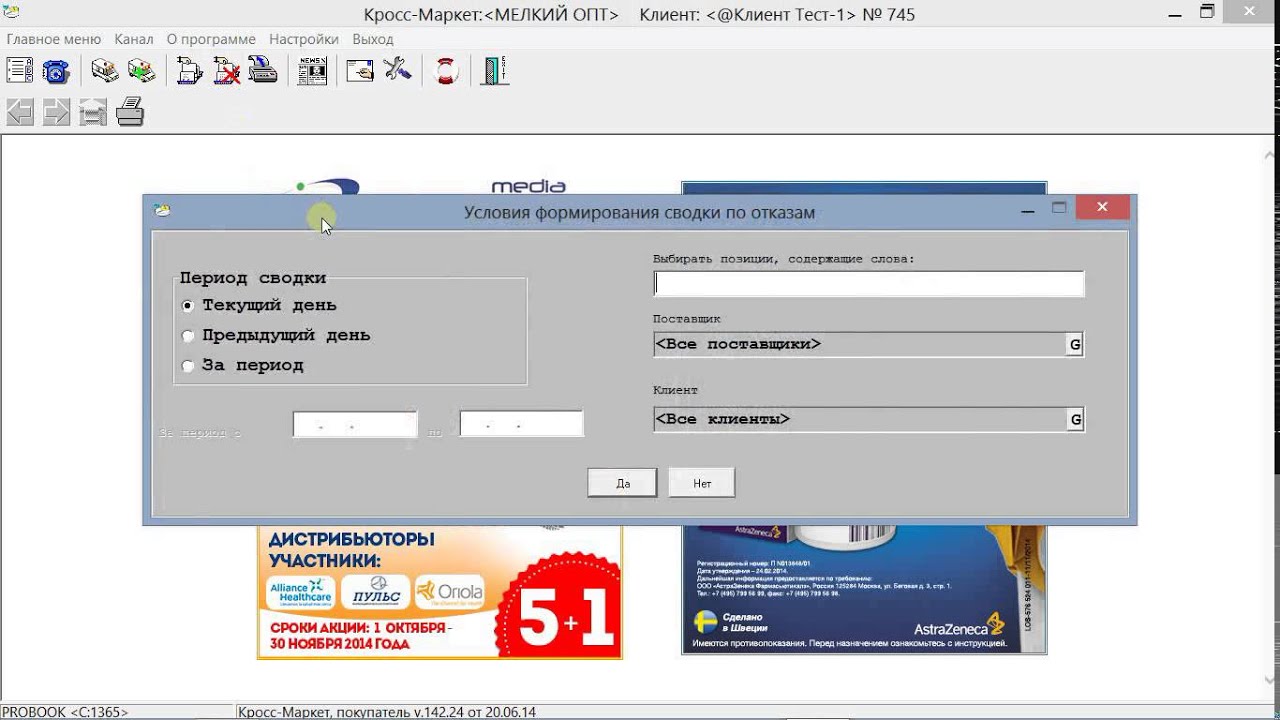Click the envelope with hand icon

point(360,71)
